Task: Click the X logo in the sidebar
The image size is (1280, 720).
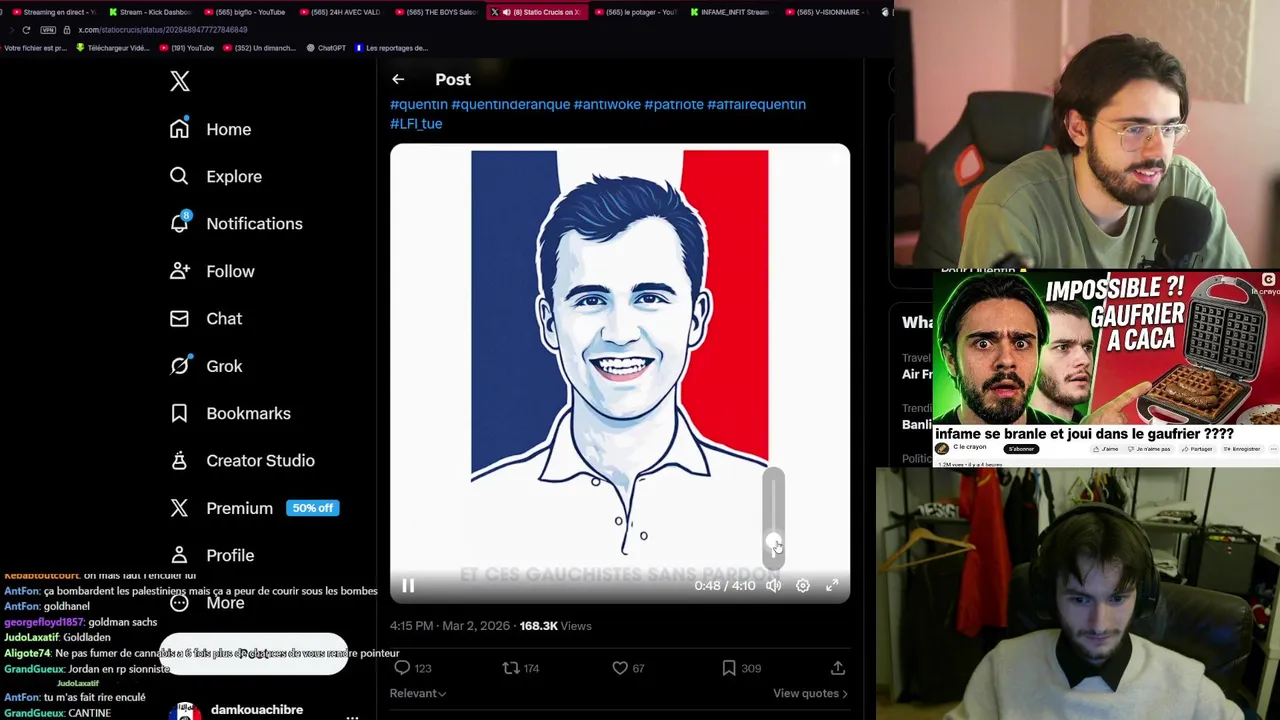Action: pyautogui.click(x=180, y=81)
